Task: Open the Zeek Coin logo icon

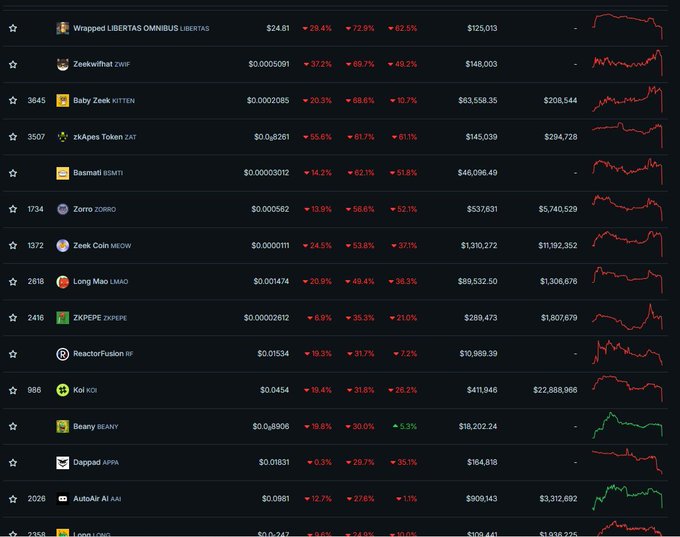Action: [x=62, y=246]
